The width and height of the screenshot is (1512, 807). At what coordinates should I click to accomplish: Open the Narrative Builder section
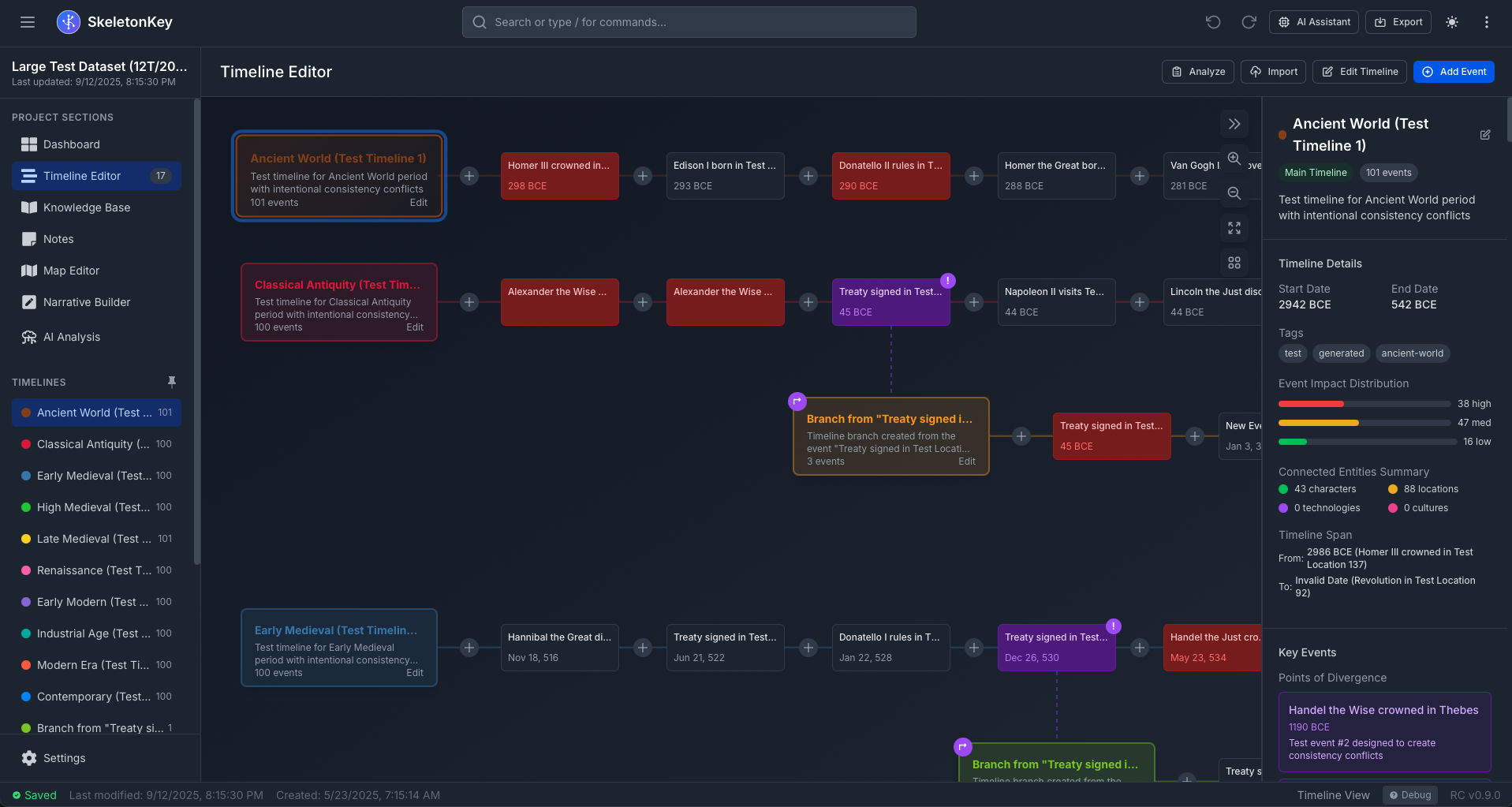pyautogui.click(x=84, y=302)
